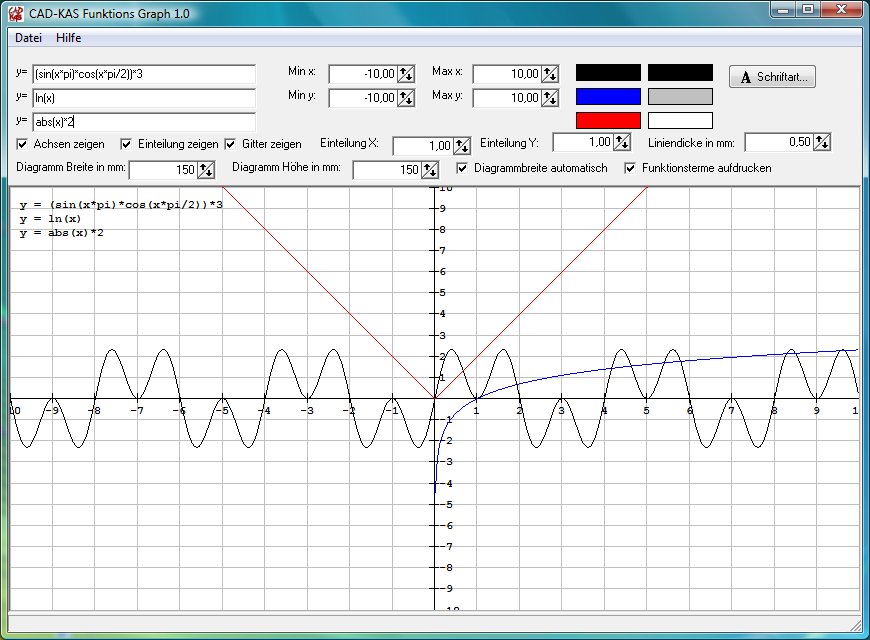Image resolution: width=870 pixels, height=640 pixels.
Task: Toggle the Achsen zeigen checkbox
Action: [x=23, y=144]
